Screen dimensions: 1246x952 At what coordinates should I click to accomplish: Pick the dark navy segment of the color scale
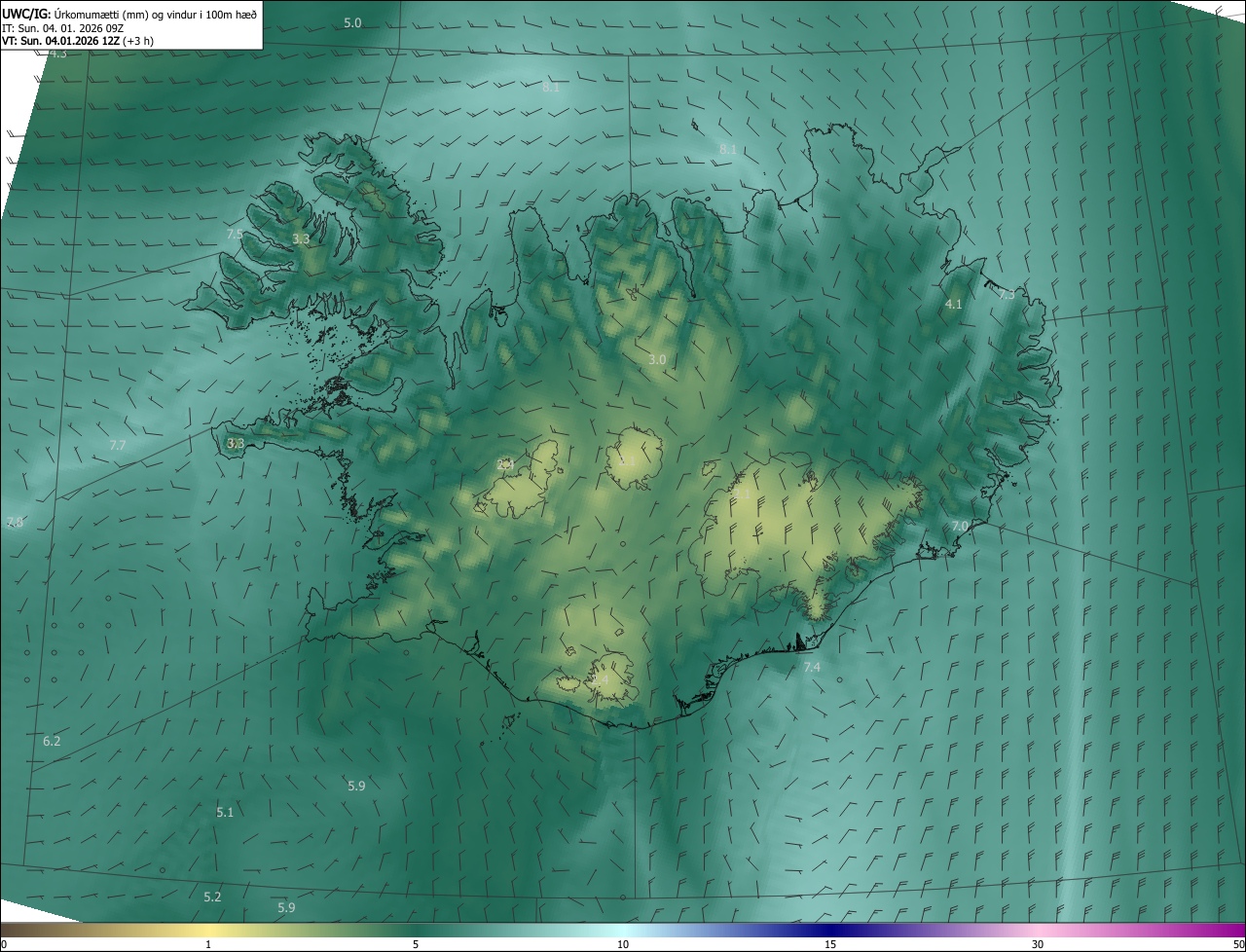point(830,931)
